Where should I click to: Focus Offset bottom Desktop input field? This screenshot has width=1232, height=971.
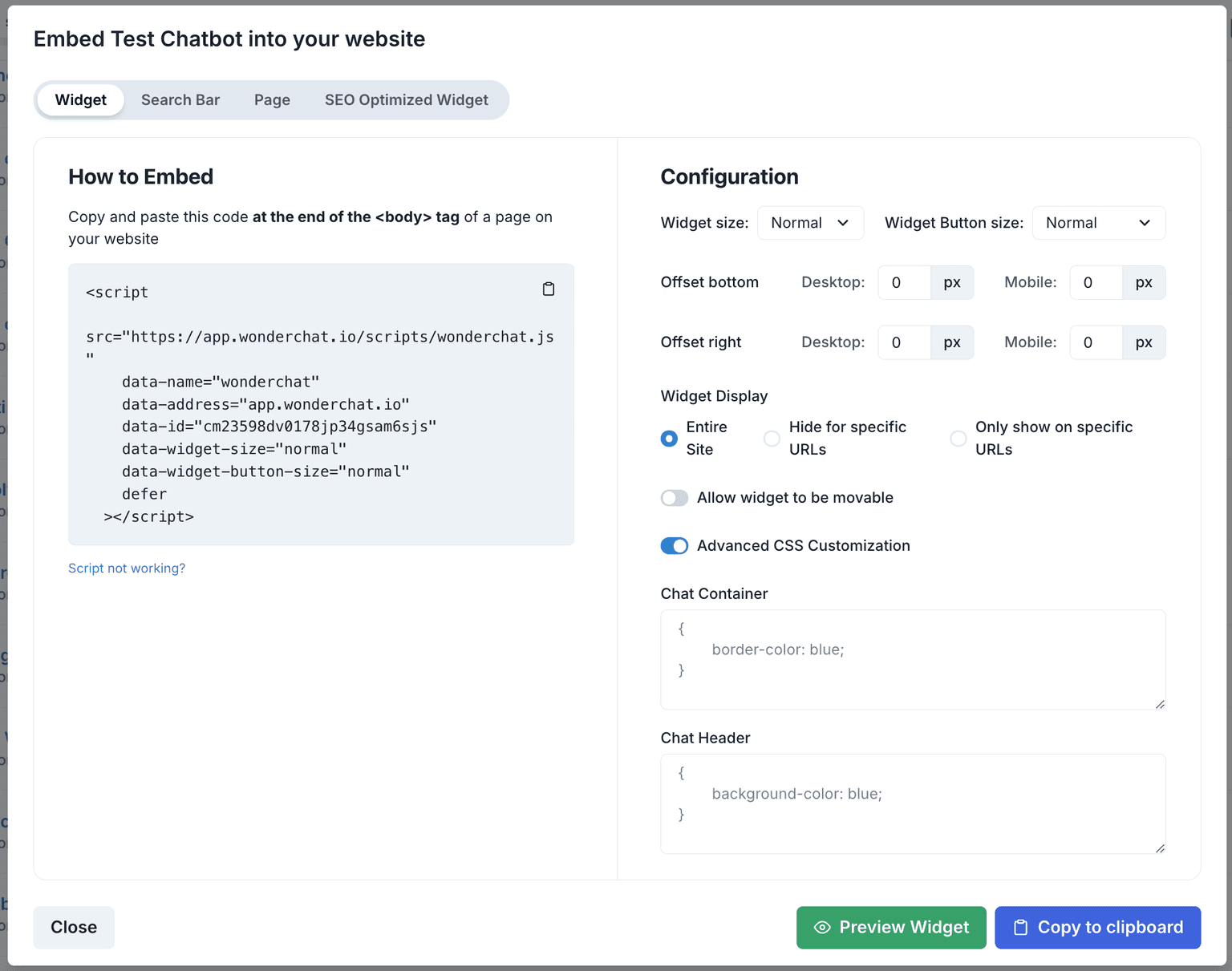(904, 282)
